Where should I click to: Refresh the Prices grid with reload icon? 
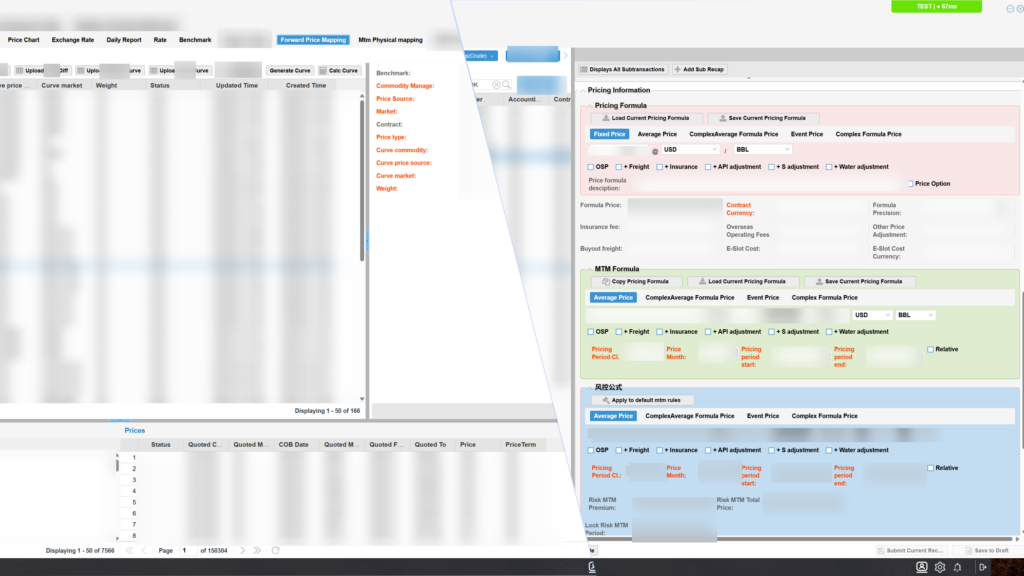[276, 550]
